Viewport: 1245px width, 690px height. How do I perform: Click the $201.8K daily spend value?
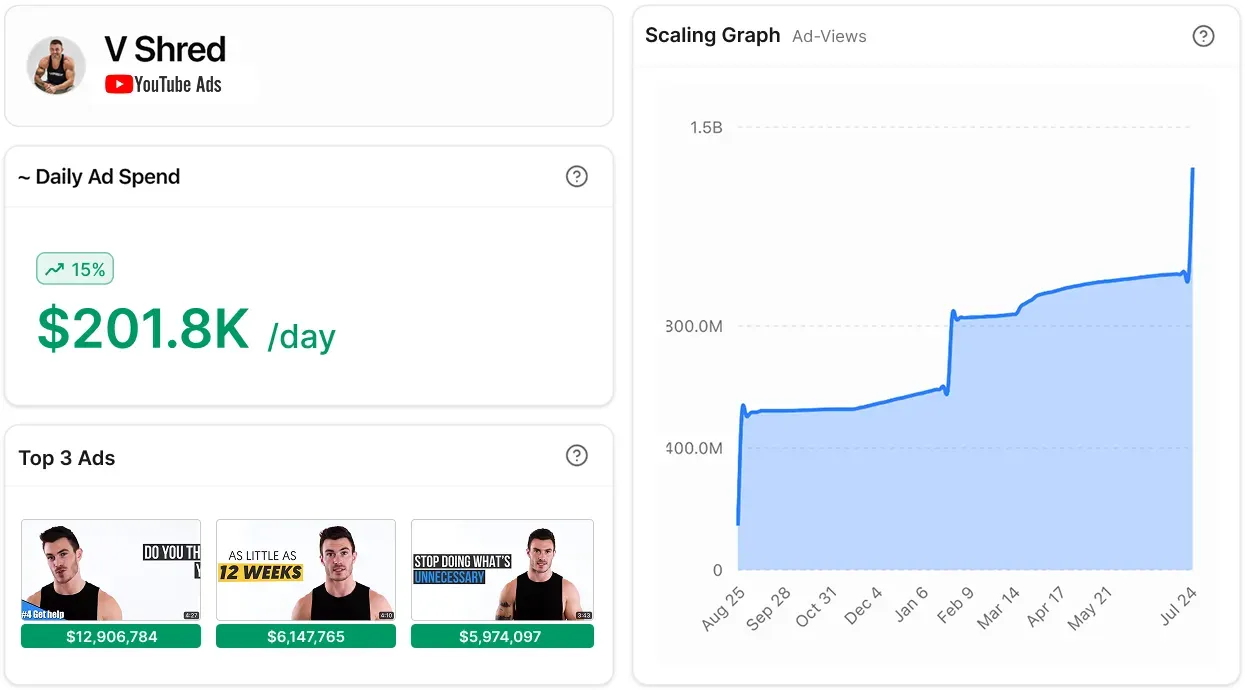click(x=143, y=329)
